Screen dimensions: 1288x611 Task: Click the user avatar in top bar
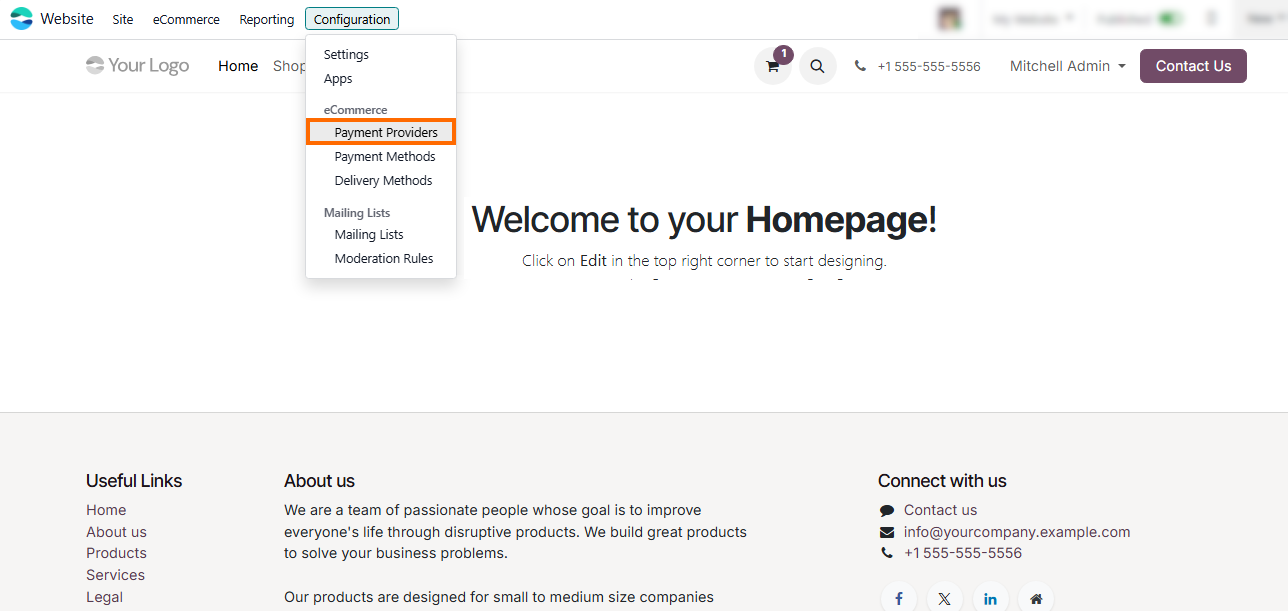(x=949, y=19)
